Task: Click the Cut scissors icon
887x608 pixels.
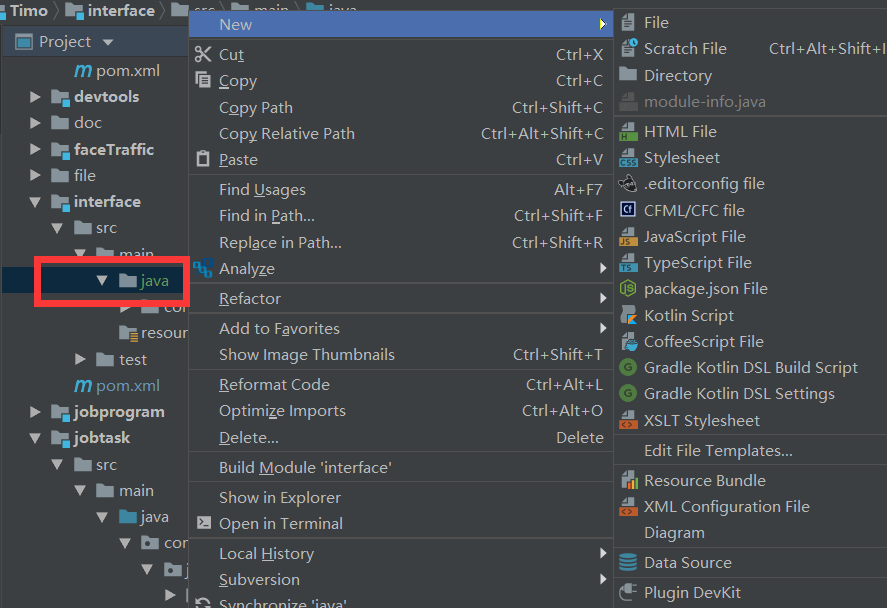Action: 203,54
